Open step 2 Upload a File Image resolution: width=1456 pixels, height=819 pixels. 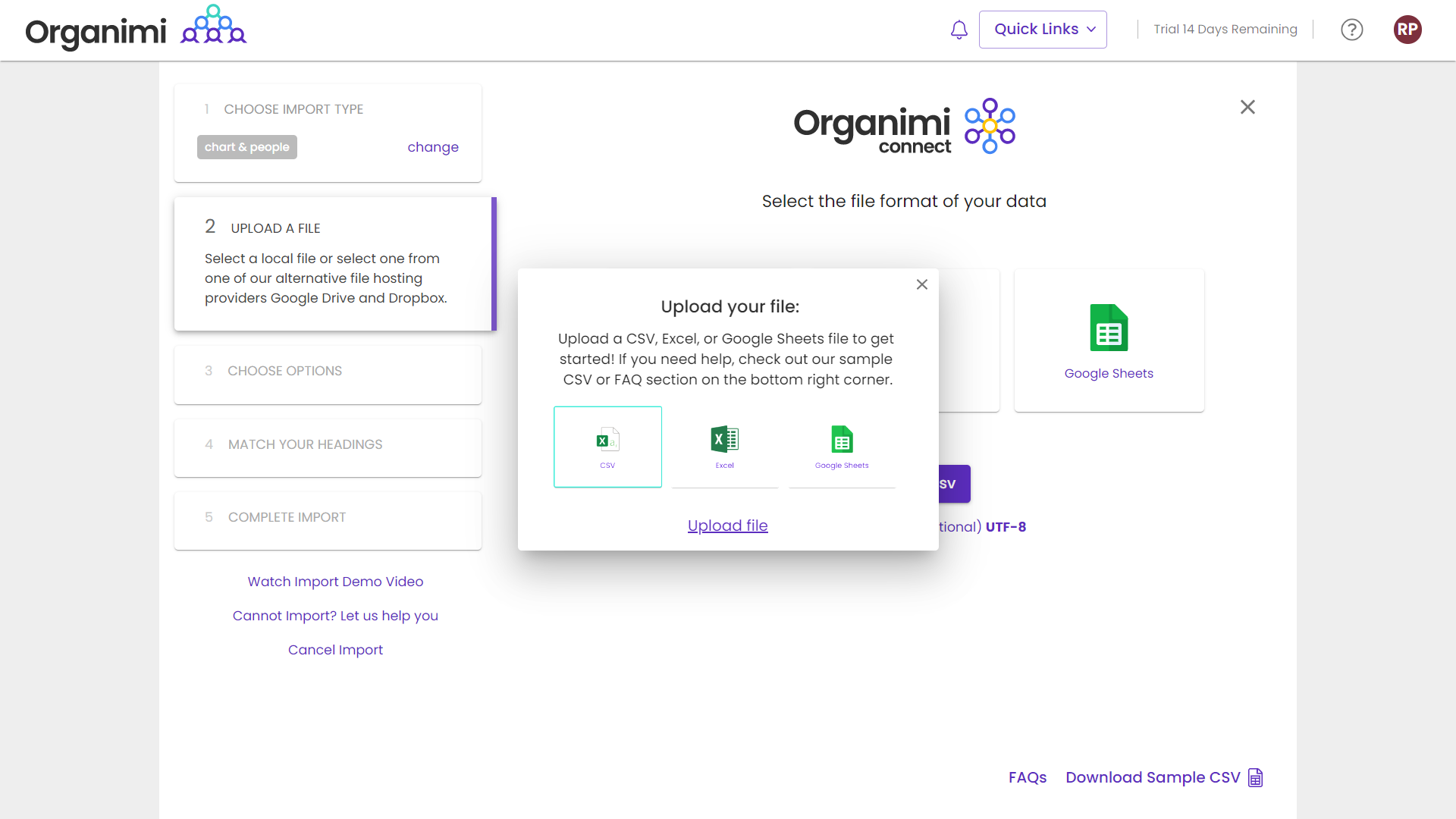click(334, 264)
